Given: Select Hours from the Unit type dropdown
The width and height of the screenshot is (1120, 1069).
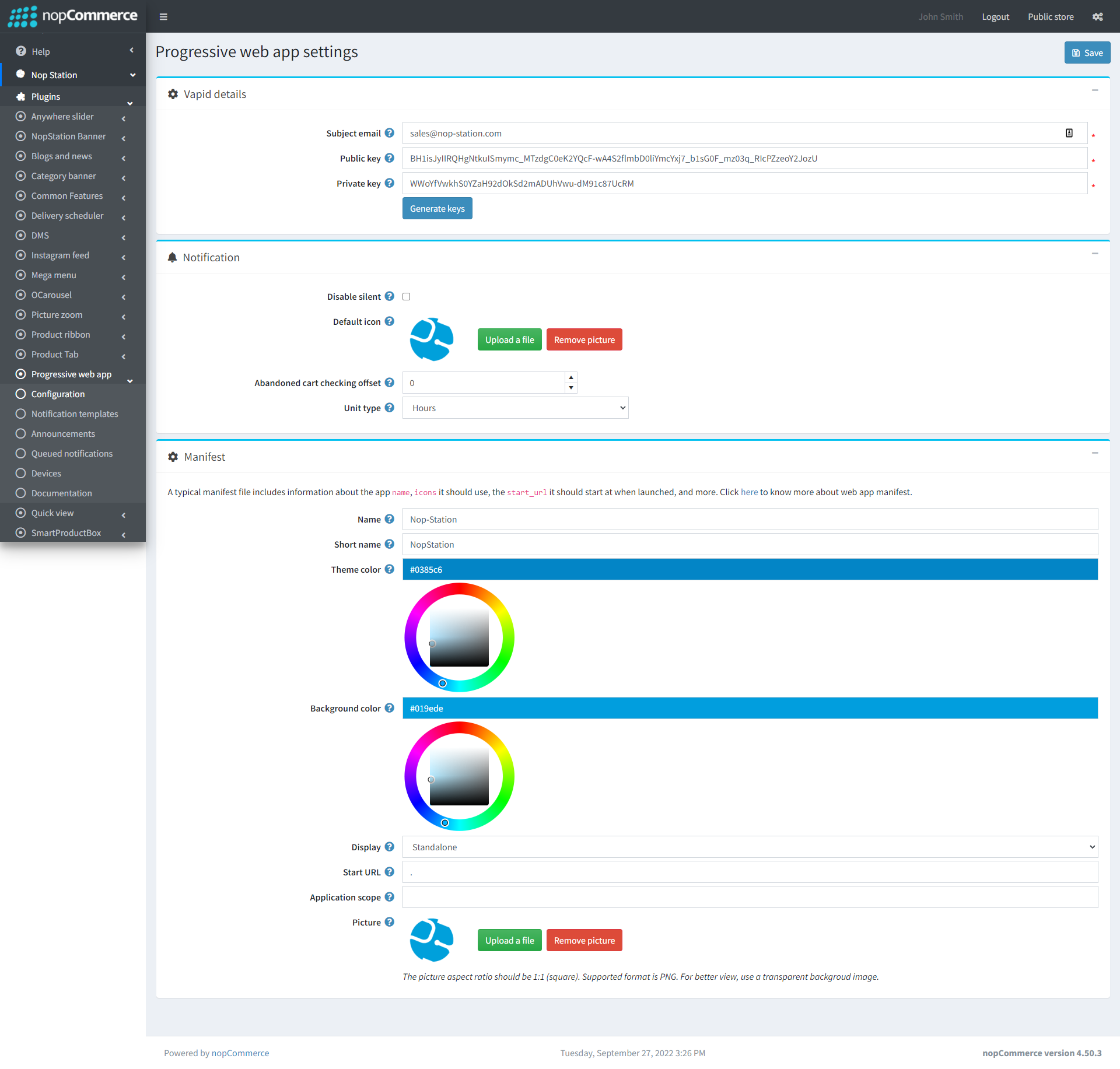Looking at the screenshot, I should 516,408.
